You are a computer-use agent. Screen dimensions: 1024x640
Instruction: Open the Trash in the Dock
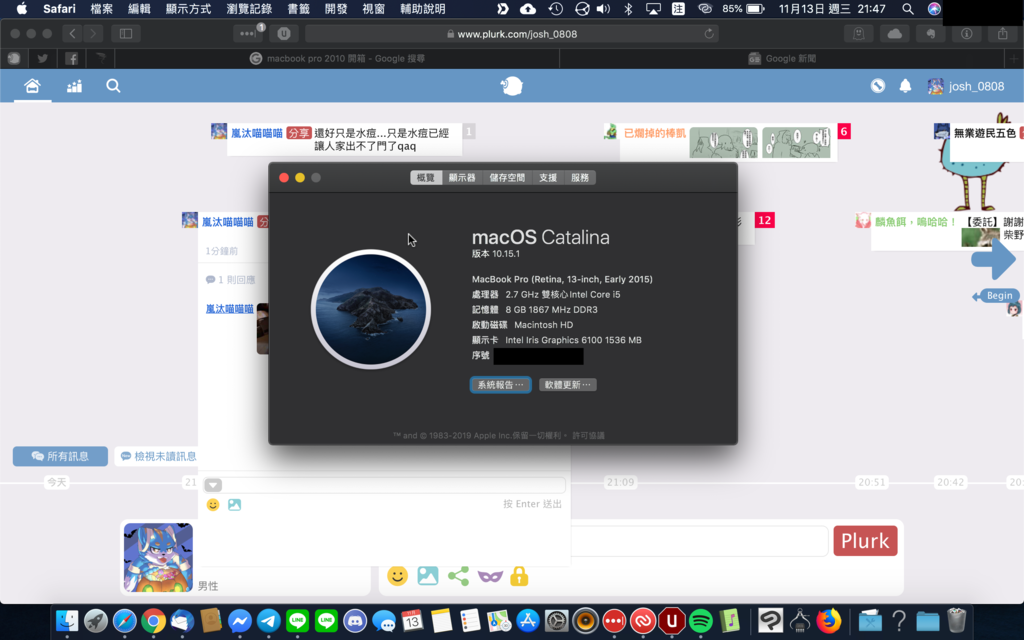(956, 620)
